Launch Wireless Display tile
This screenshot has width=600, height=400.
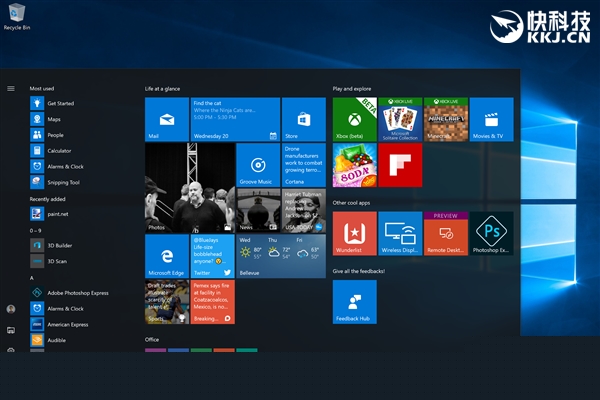pos(400,233)
